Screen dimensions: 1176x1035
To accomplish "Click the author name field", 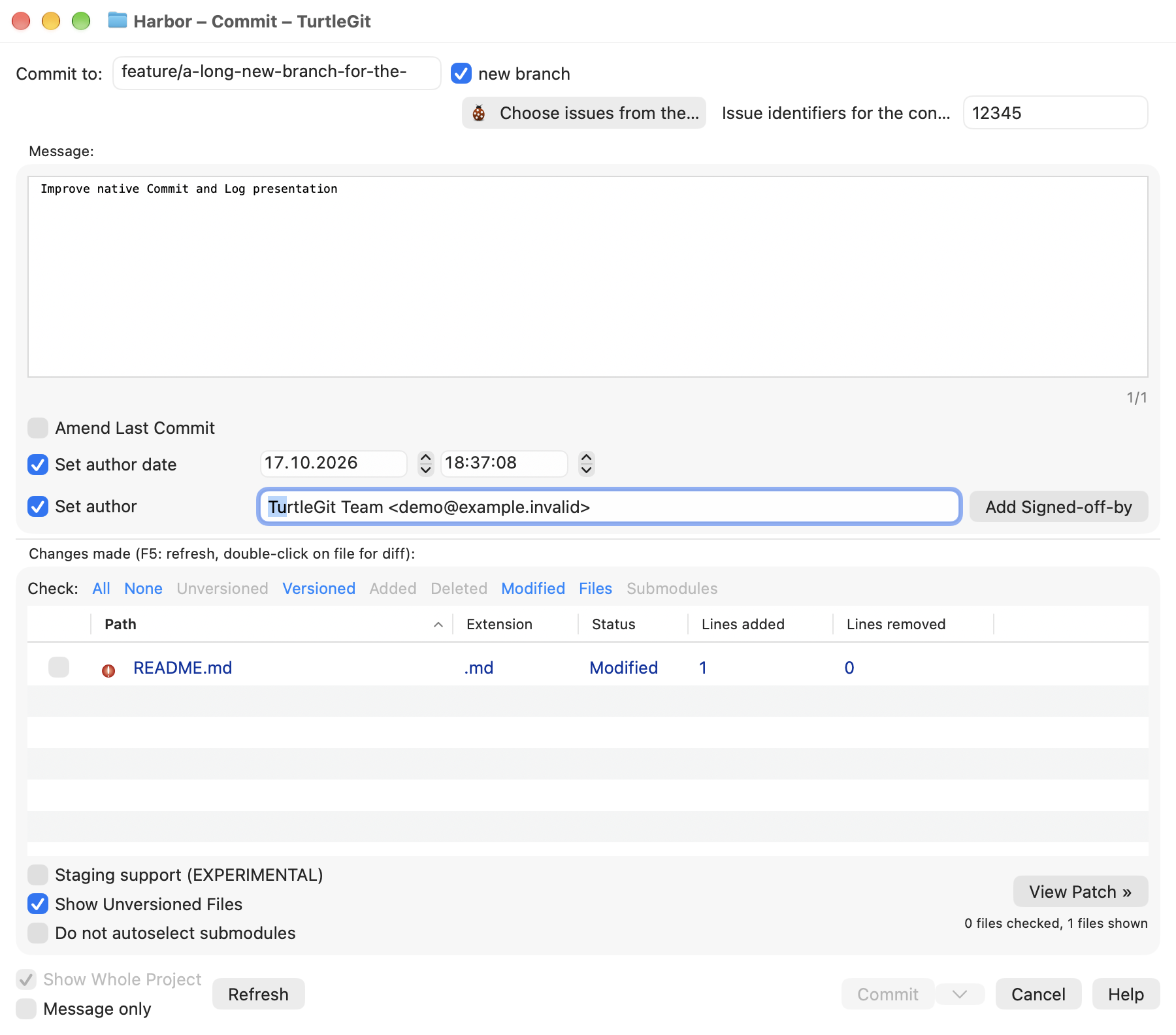I will (610, 507).
